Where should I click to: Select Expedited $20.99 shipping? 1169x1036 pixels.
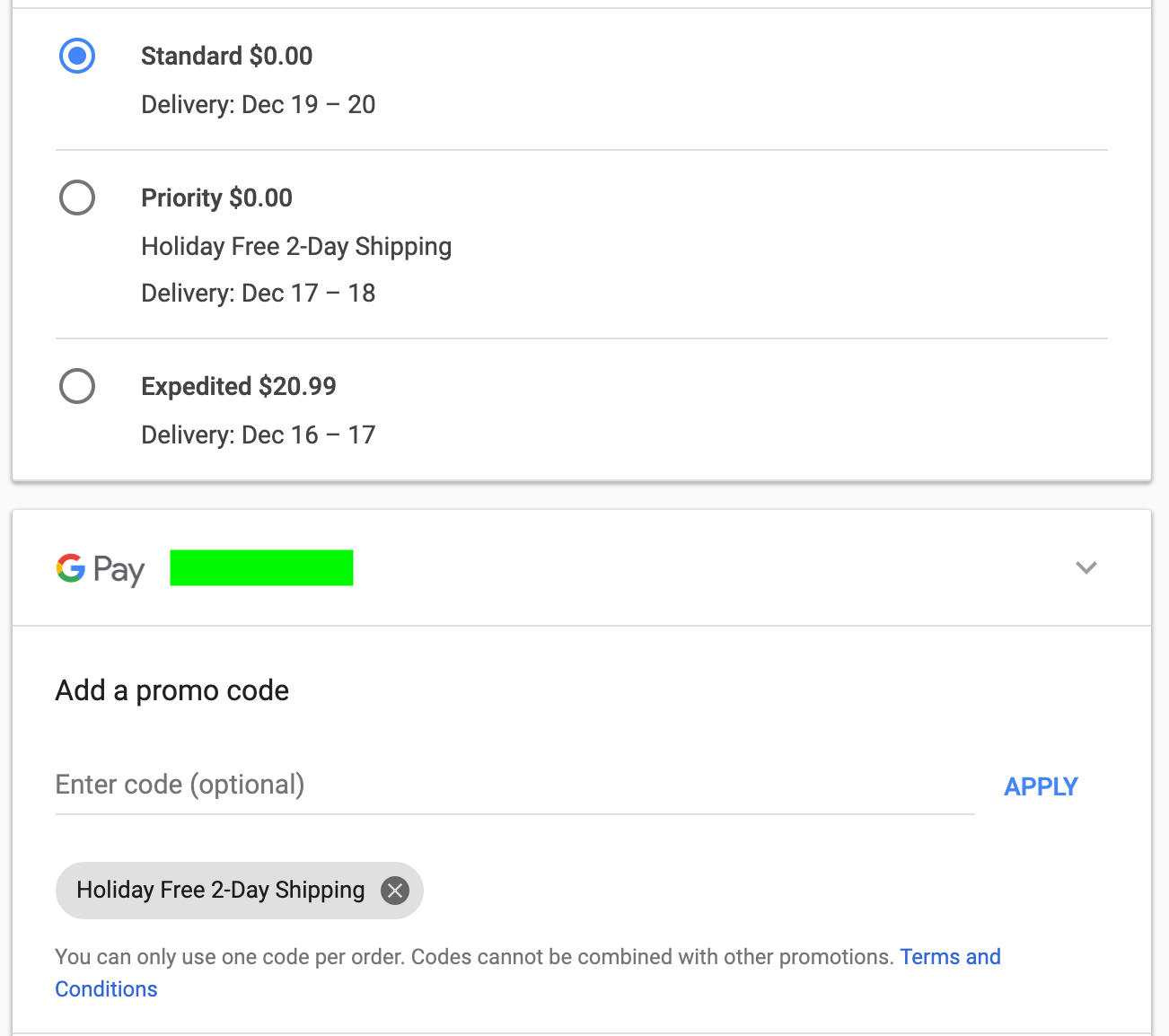[77, 386]
